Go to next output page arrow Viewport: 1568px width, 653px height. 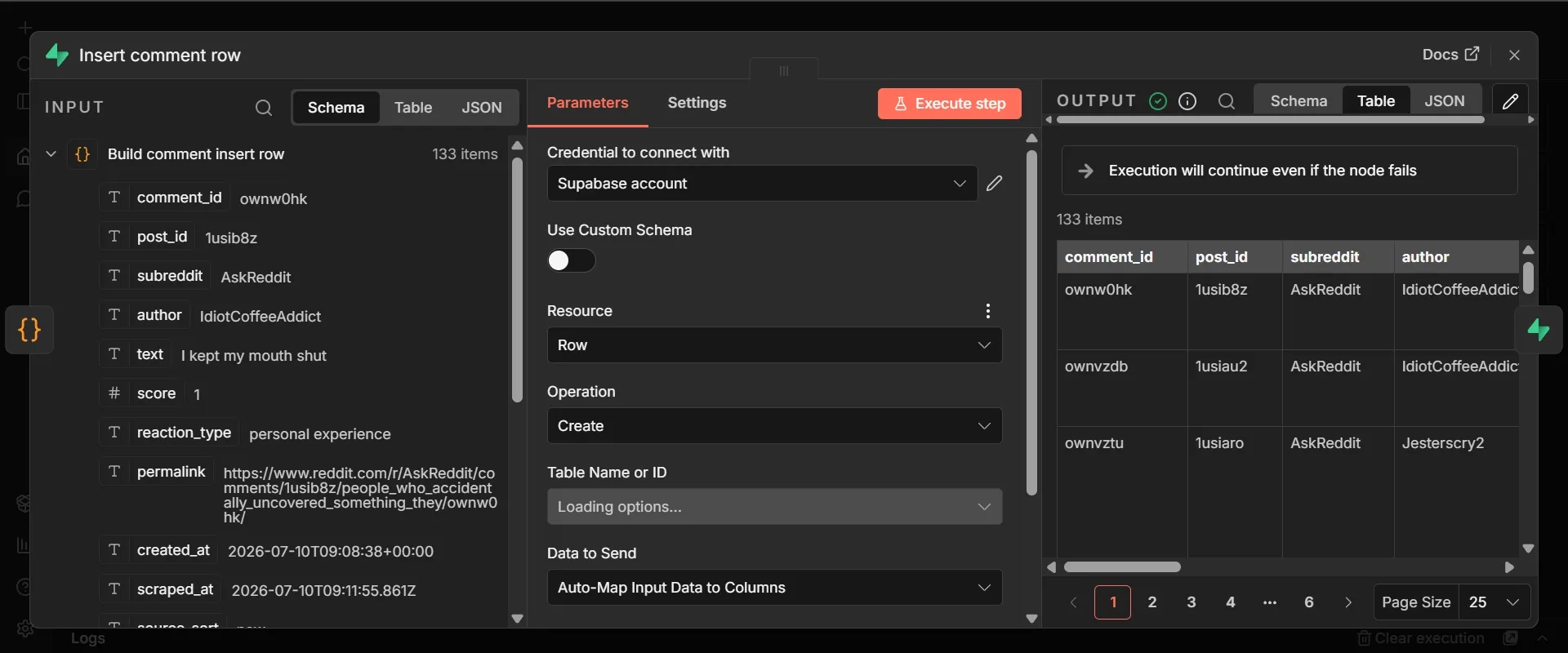pyautogui.click(x=1348, y=602)
